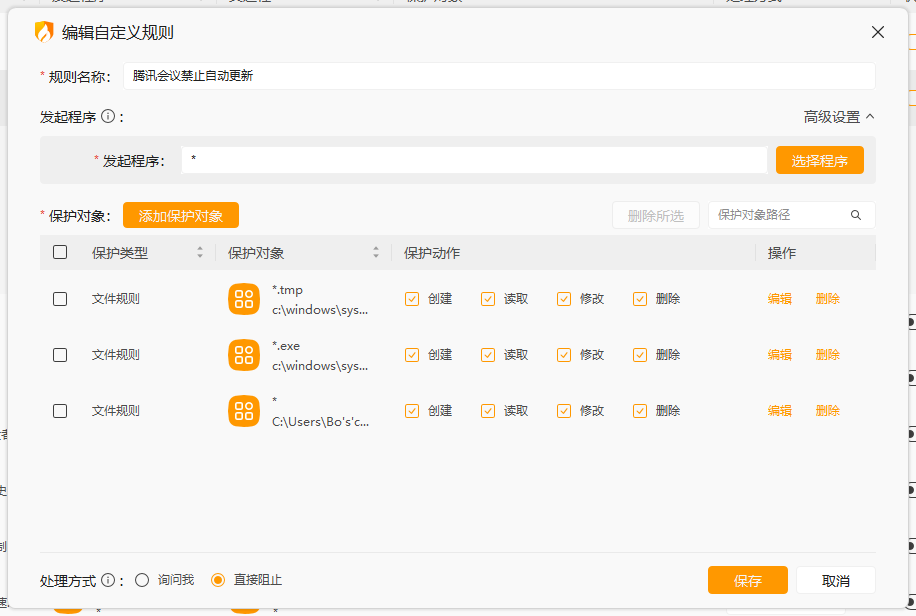The width and height of the screenshot is (916, 616).
Task: Click the info icon beside 发起程序
Action: [x=108, y=117]
